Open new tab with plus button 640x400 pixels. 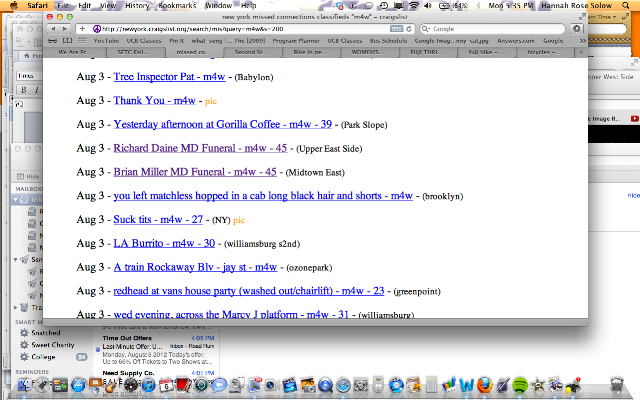[x=581, y=52]
